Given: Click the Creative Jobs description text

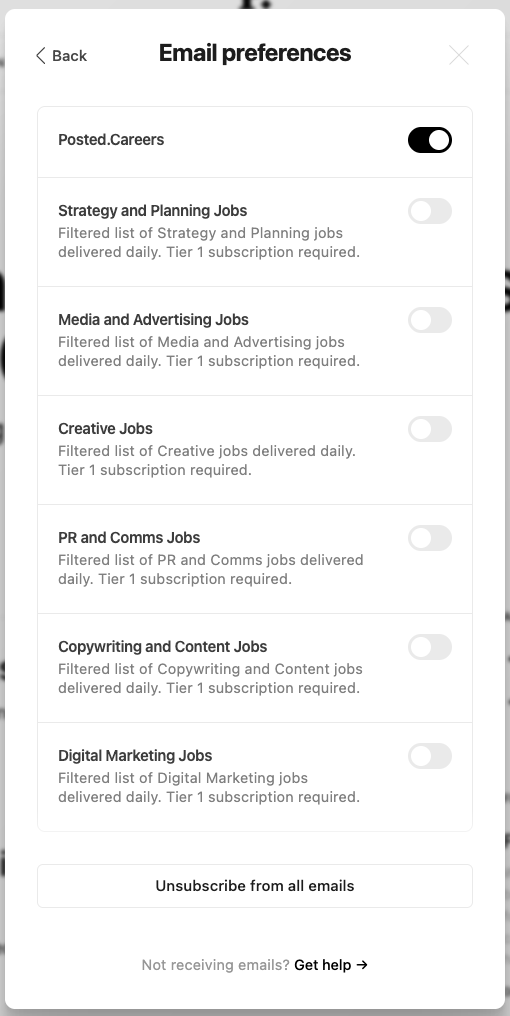Looking at the screenshot, I should (x=207, y=460).
